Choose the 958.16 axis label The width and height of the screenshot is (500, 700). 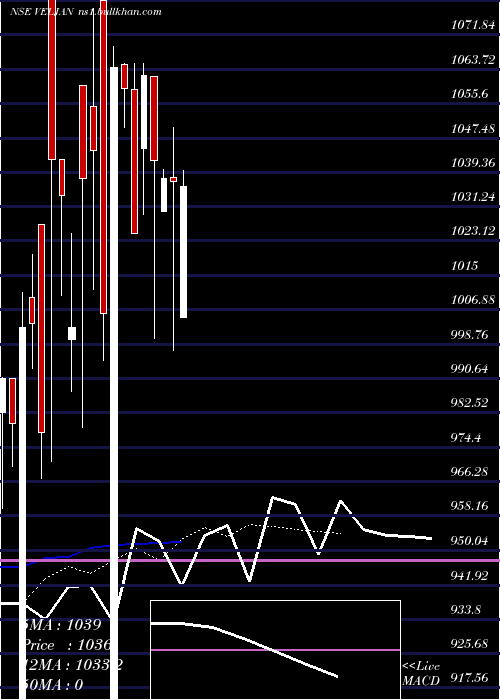tap(470, 506)
